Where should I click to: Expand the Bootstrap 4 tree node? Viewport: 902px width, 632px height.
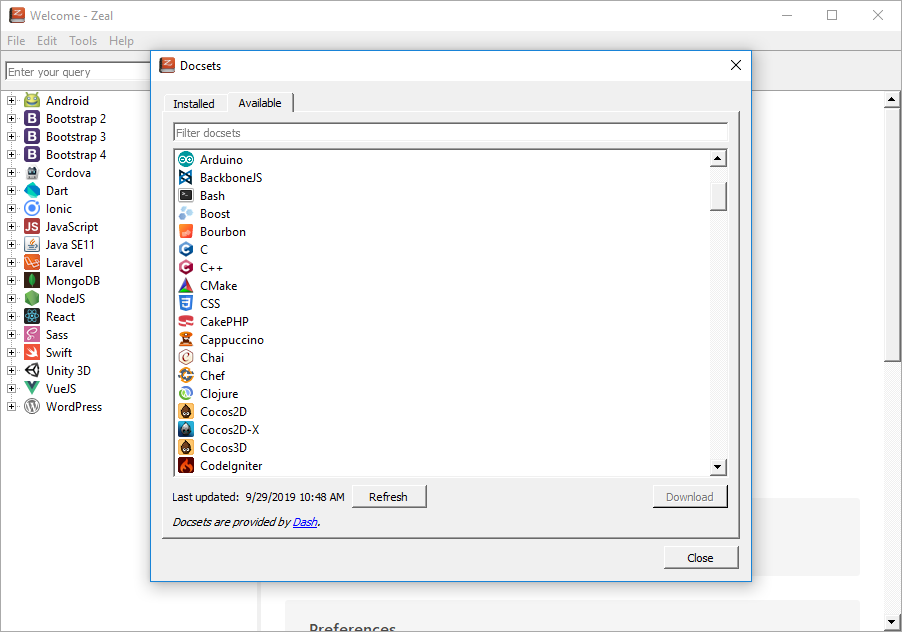tap(11, 154)
